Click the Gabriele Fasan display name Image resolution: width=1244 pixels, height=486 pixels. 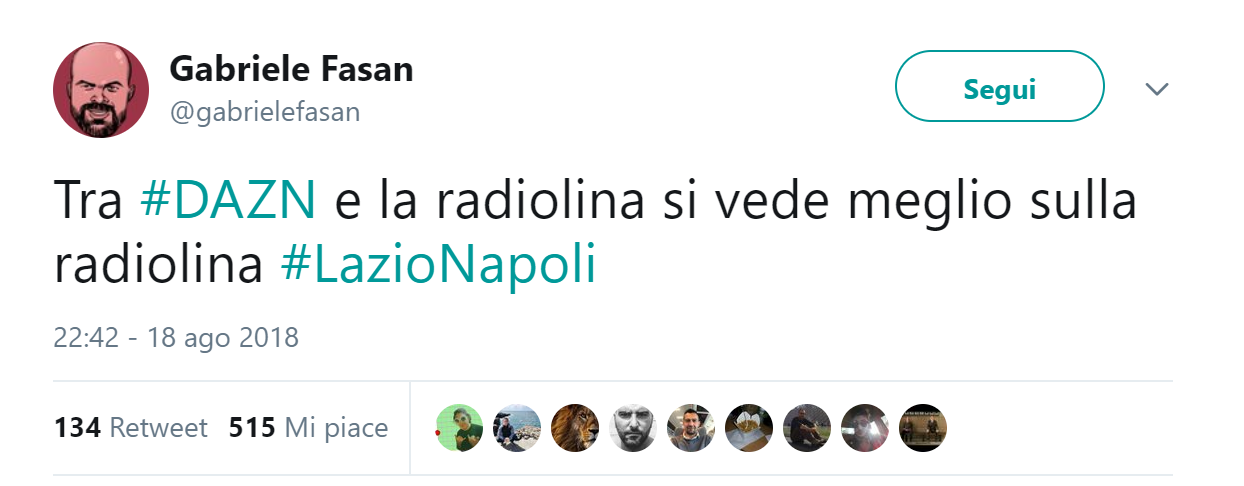pos(291,69)
